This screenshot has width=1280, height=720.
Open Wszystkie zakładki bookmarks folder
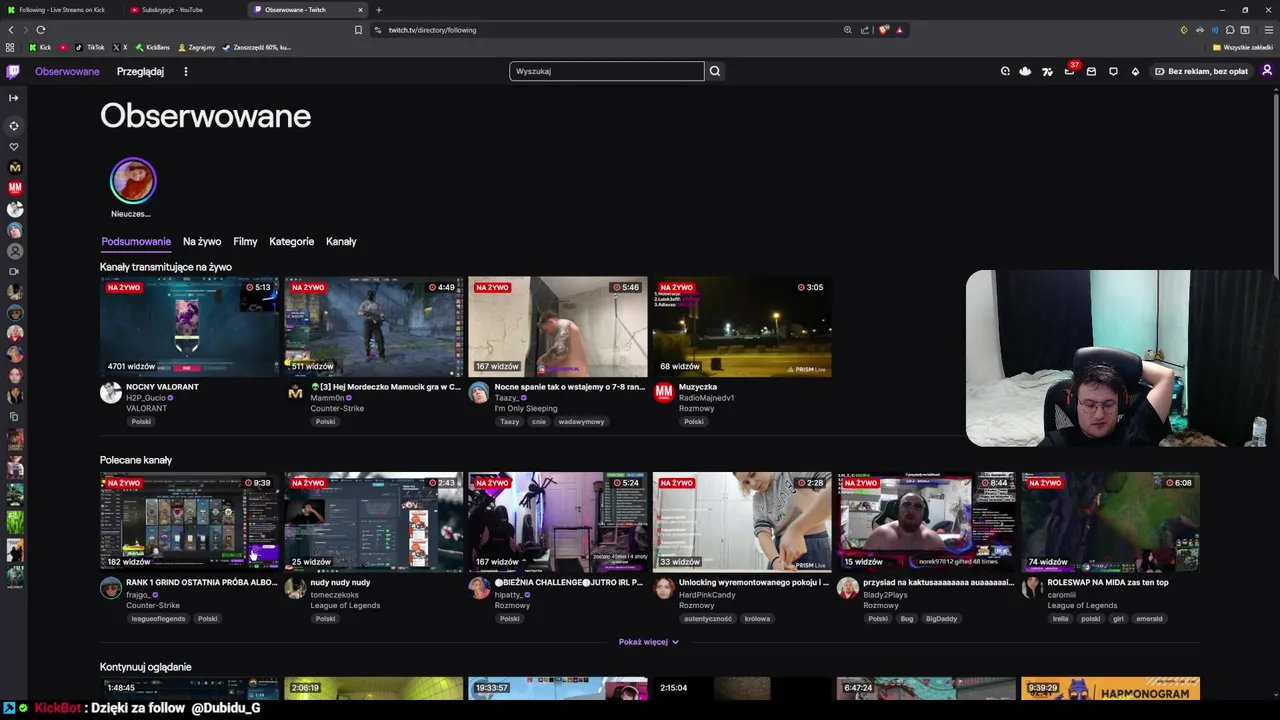click(x=1243, y=47)
